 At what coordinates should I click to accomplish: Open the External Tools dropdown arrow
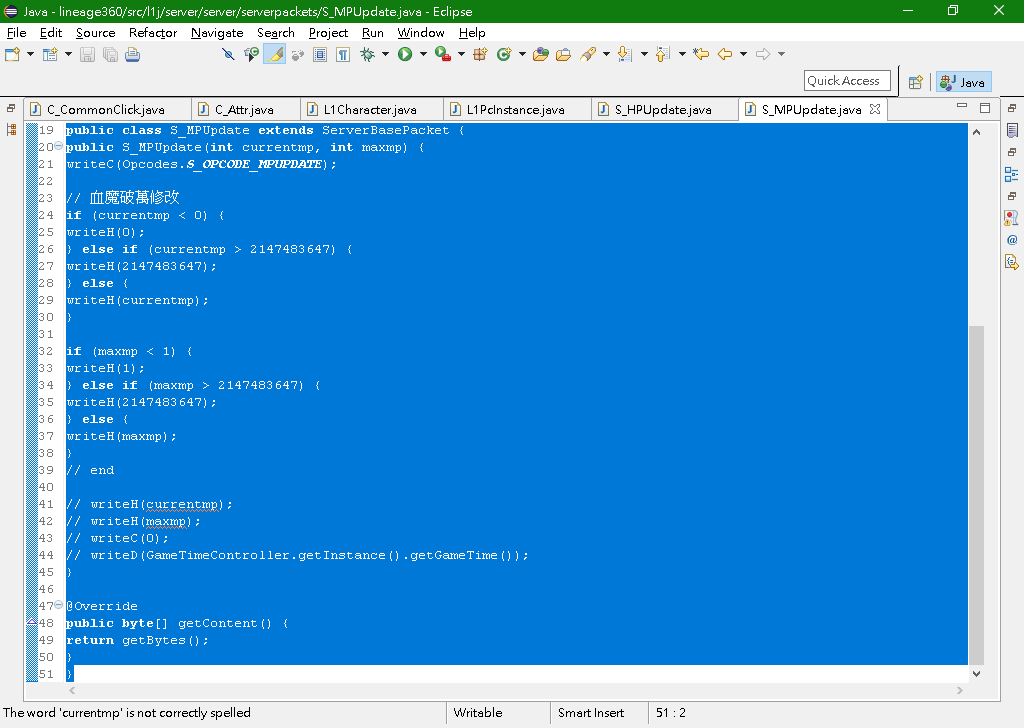(460, 54)
